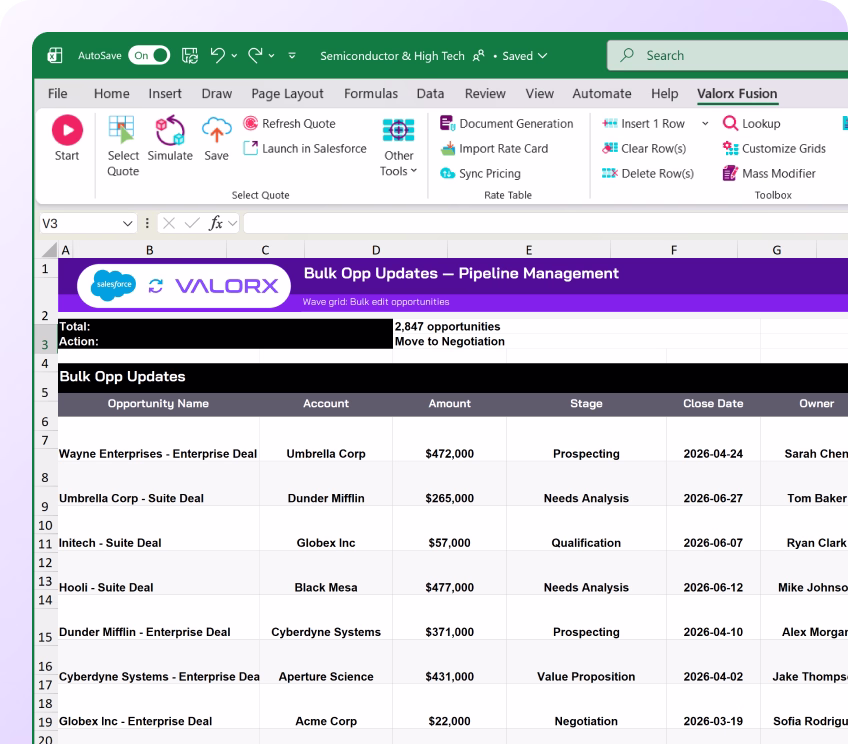The width and height of the screenshot is (848, 744).
Task: Open Customize Quick Access Toolbar menu
Action: pyautogui.click(x=292, y=56)
